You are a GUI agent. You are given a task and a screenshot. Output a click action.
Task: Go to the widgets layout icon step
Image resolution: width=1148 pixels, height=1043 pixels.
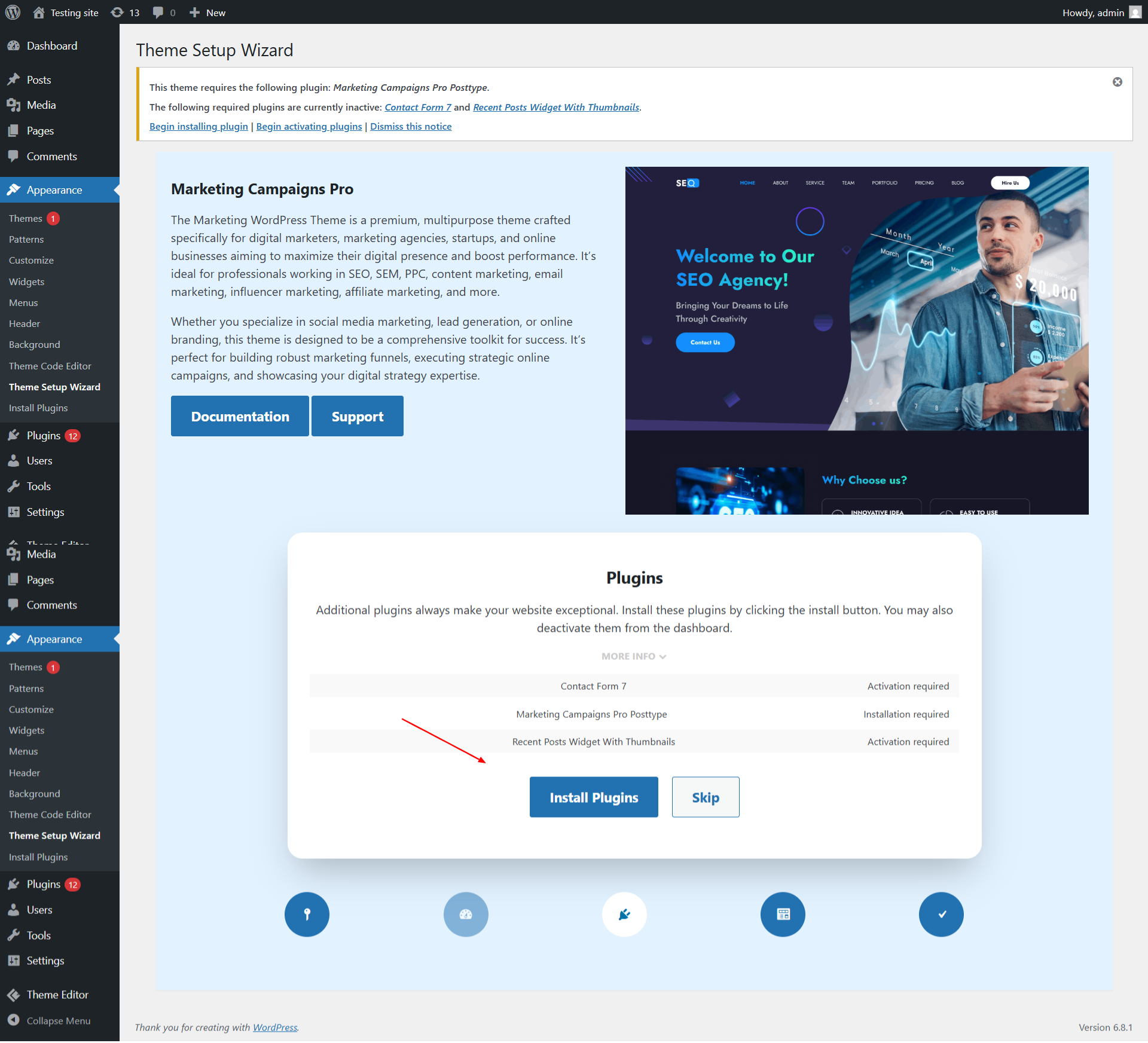pos(783,915)
